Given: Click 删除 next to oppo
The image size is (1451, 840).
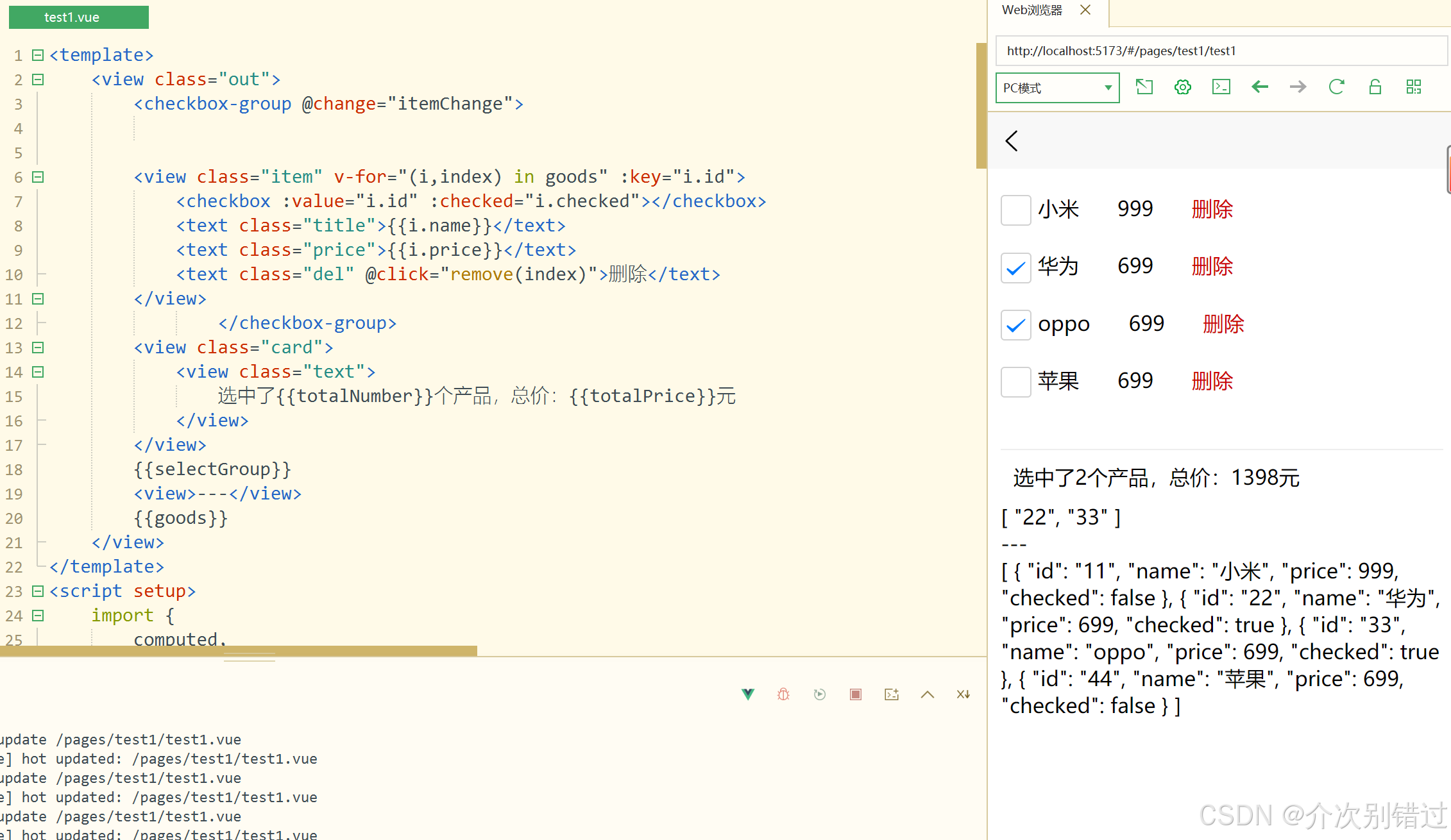Looking at the screenshot, I should pos(1223,324).
